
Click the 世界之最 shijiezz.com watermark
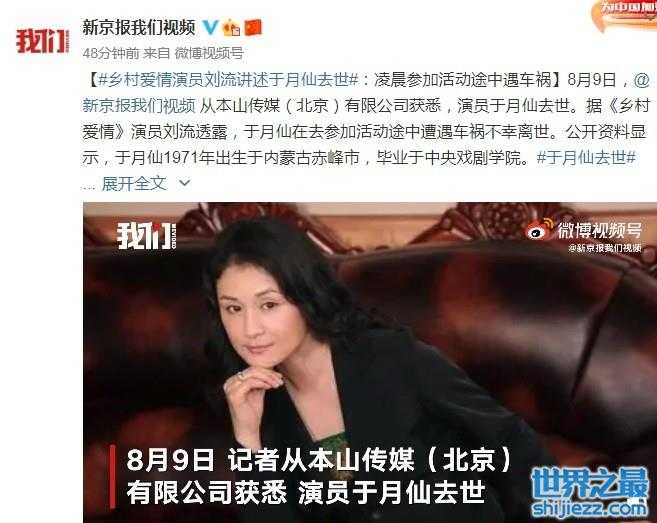click(x=591, y=493)
